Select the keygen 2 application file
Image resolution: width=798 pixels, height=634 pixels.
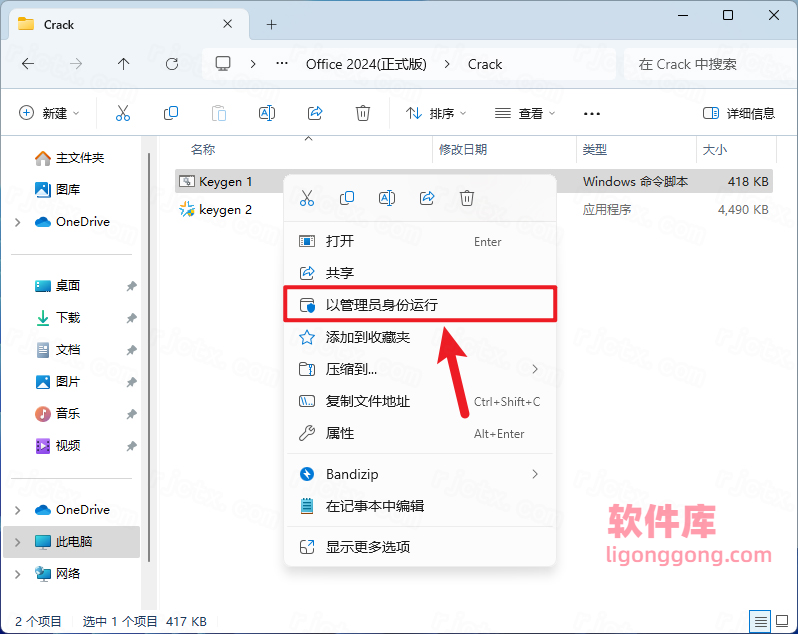point(225,210)
